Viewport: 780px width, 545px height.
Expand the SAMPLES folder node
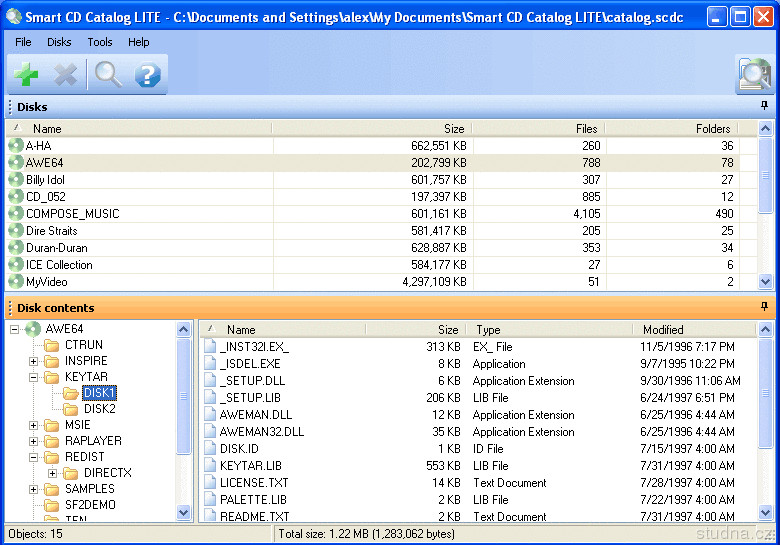coord(33,489)
